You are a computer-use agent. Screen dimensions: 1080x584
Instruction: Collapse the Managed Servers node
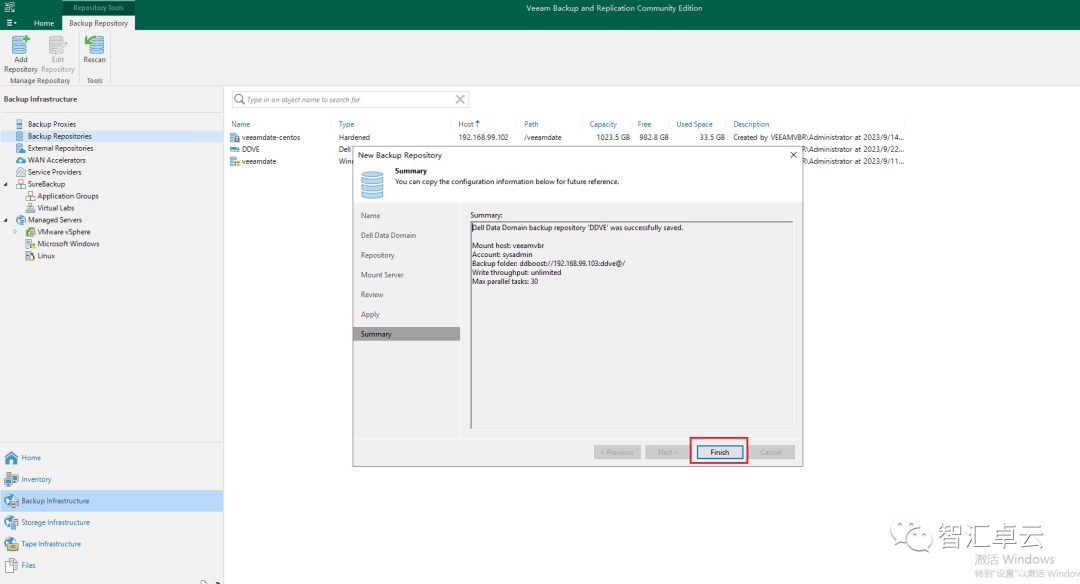pyautogui.click(x=7, y=219)
